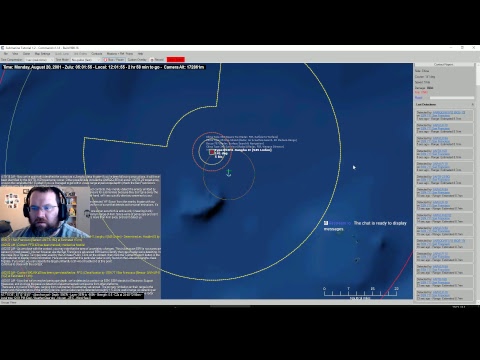Open the Game menu
Image resolution: width=480 pixels, height=360 pixels.
pyautogui.click(x=26, y=54)
